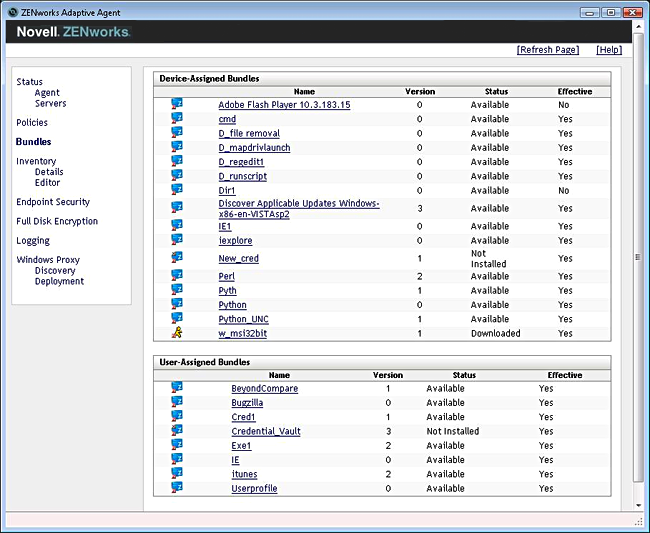
Task: Click the icon beside Adobe Flash Player bundle
Action: click(x=177, y=104)
